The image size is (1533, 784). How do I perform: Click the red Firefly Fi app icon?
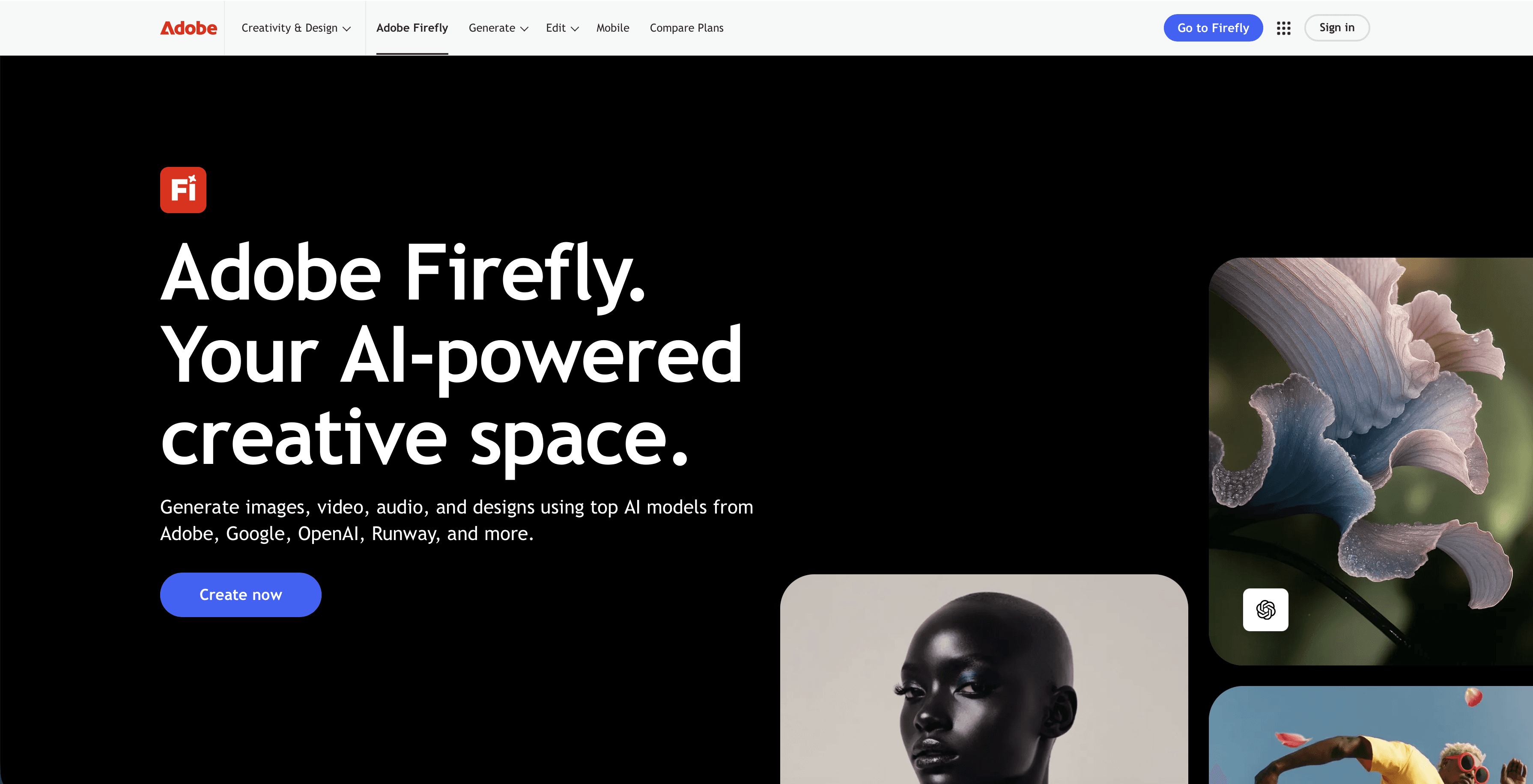tap(183, 190)
